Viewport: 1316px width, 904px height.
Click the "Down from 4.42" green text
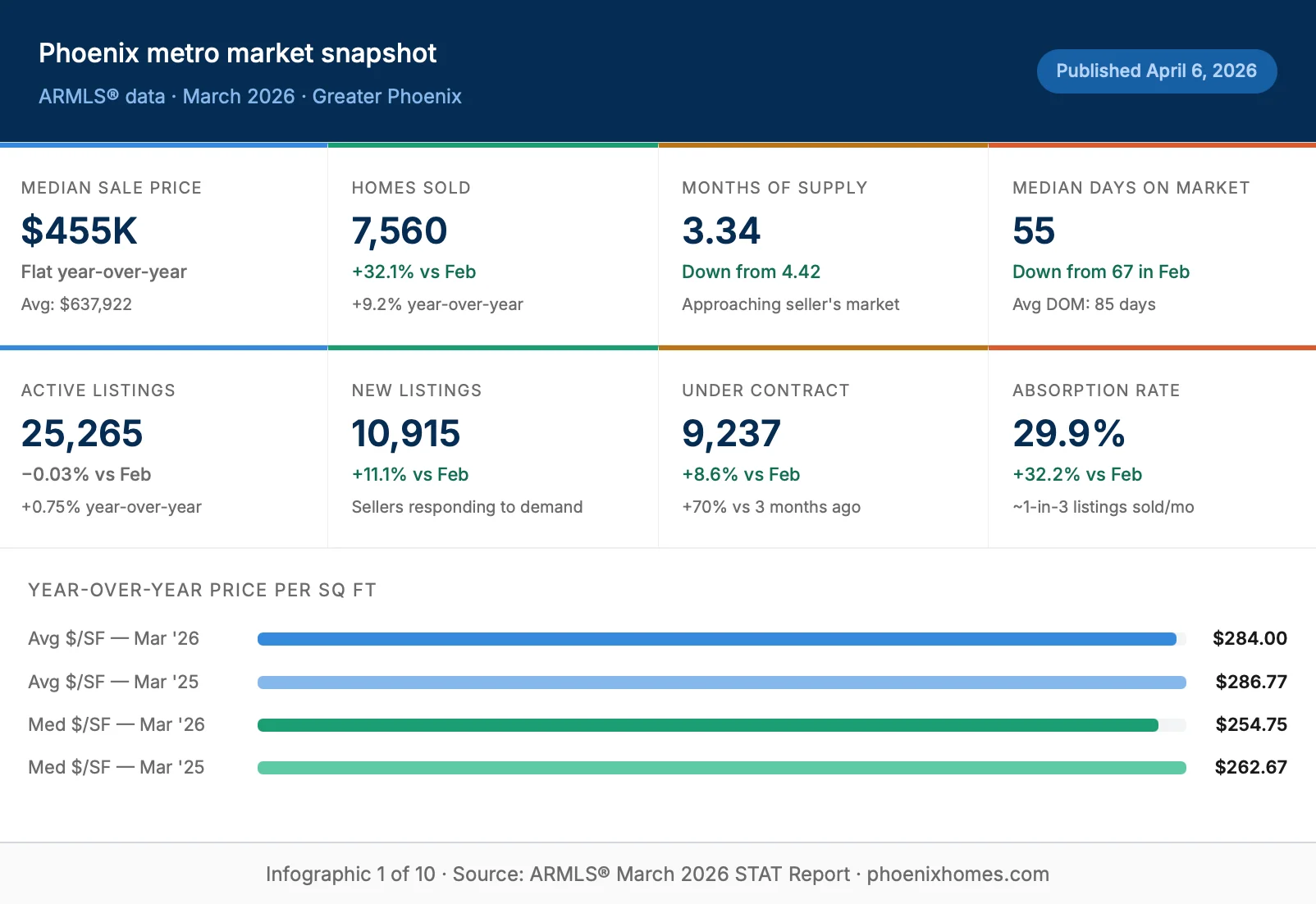click(x=751, y=272)
